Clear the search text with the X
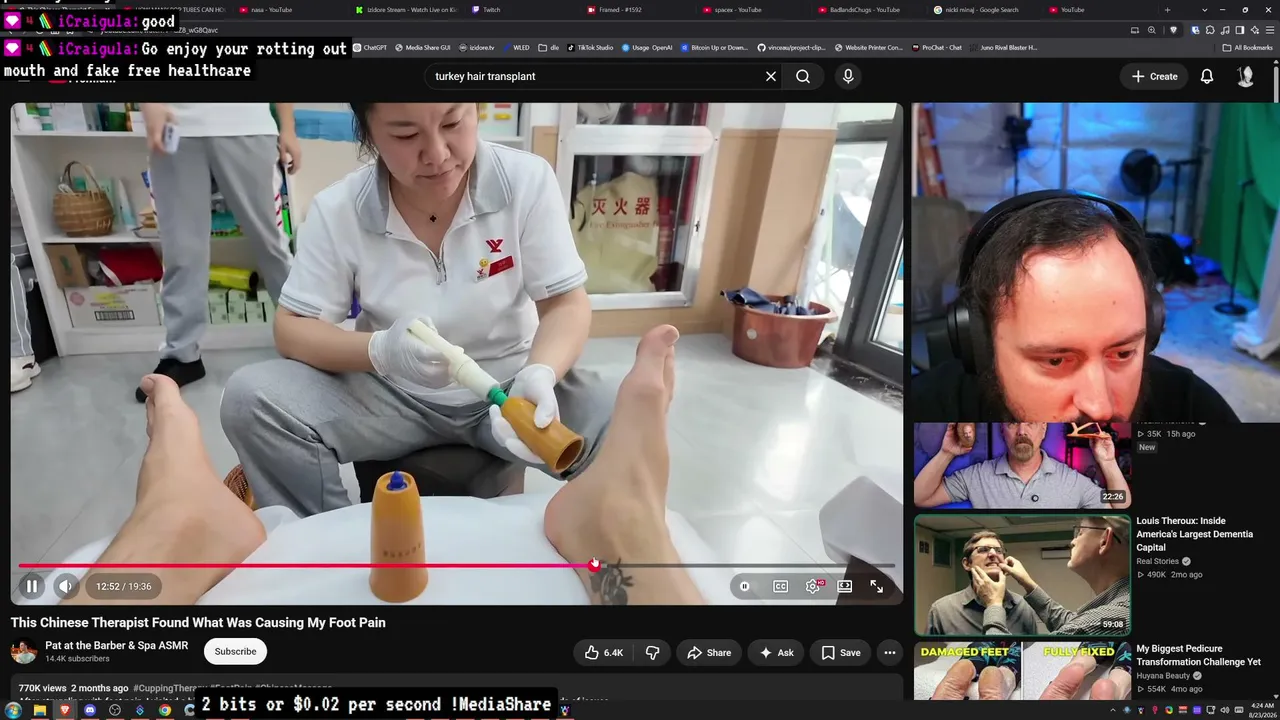This screenshot has height=720, width=1280. tap(771, 76)
